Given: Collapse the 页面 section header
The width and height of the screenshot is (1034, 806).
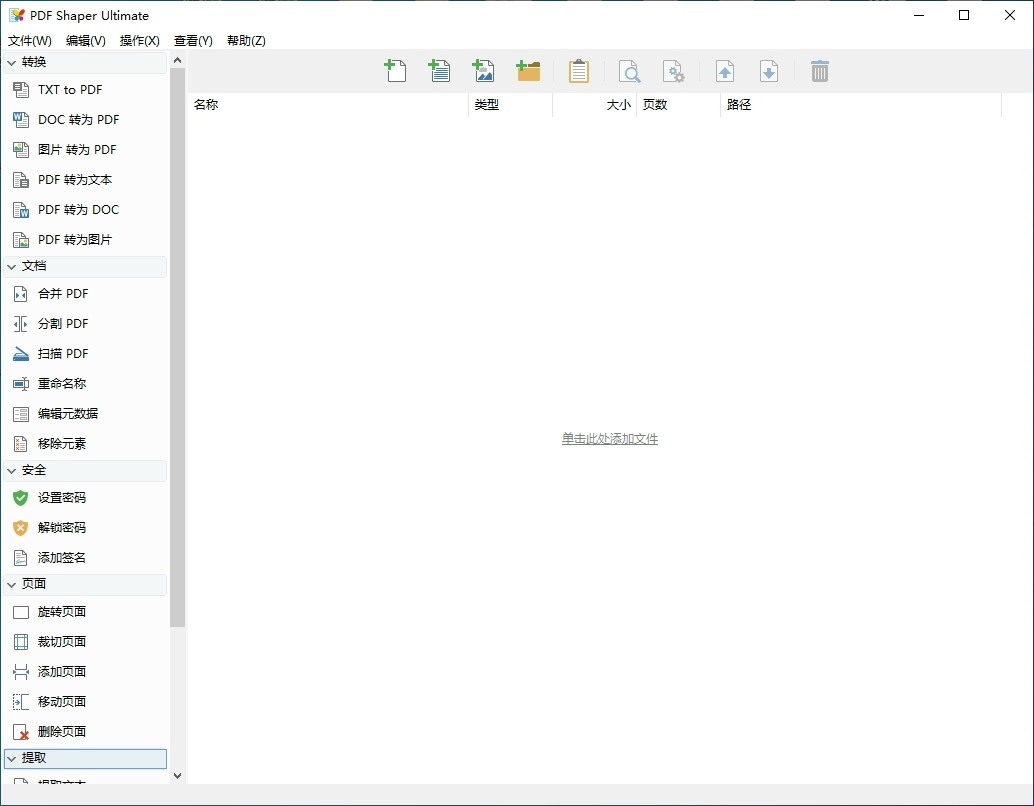Looking at the screenshot, I should [12, 584].
